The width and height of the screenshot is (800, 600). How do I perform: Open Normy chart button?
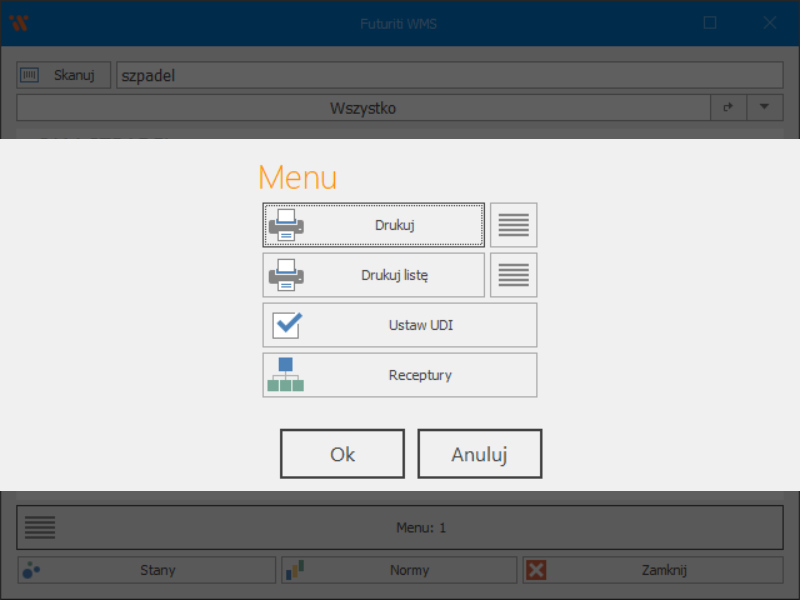coord(399,570)
